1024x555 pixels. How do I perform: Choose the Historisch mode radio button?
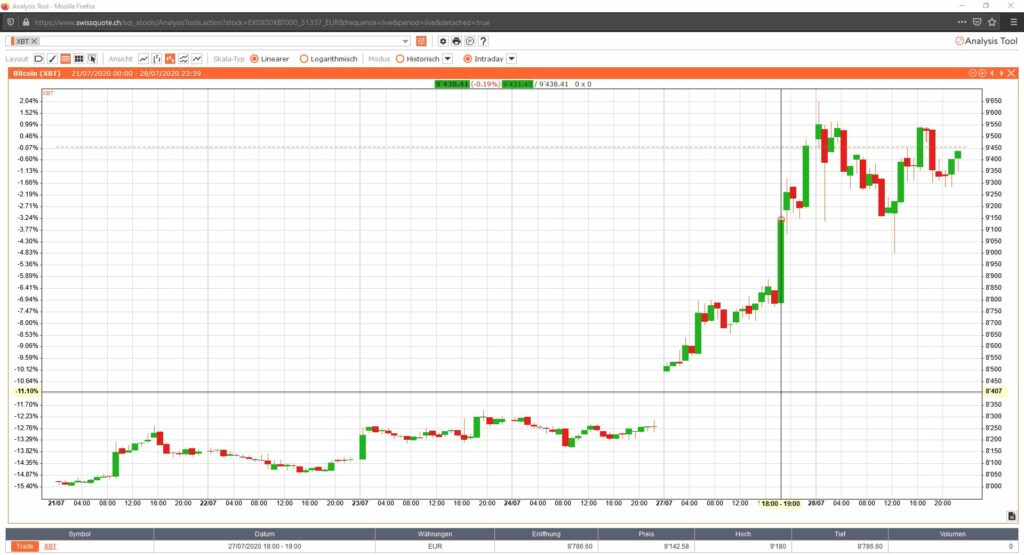(400, 59)
